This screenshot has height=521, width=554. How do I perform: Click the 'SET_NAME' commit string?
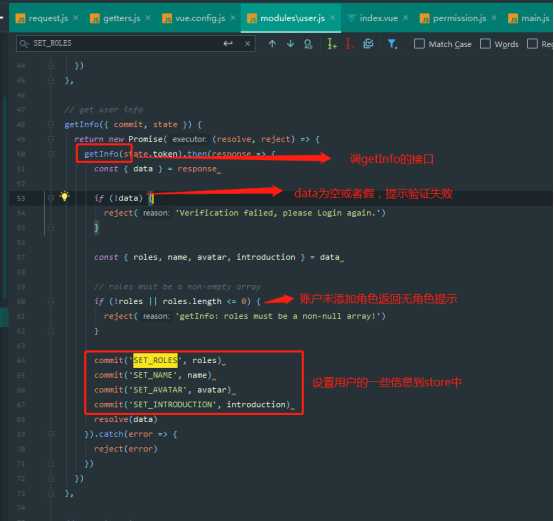pyautogui.click(x=153, y=375)
